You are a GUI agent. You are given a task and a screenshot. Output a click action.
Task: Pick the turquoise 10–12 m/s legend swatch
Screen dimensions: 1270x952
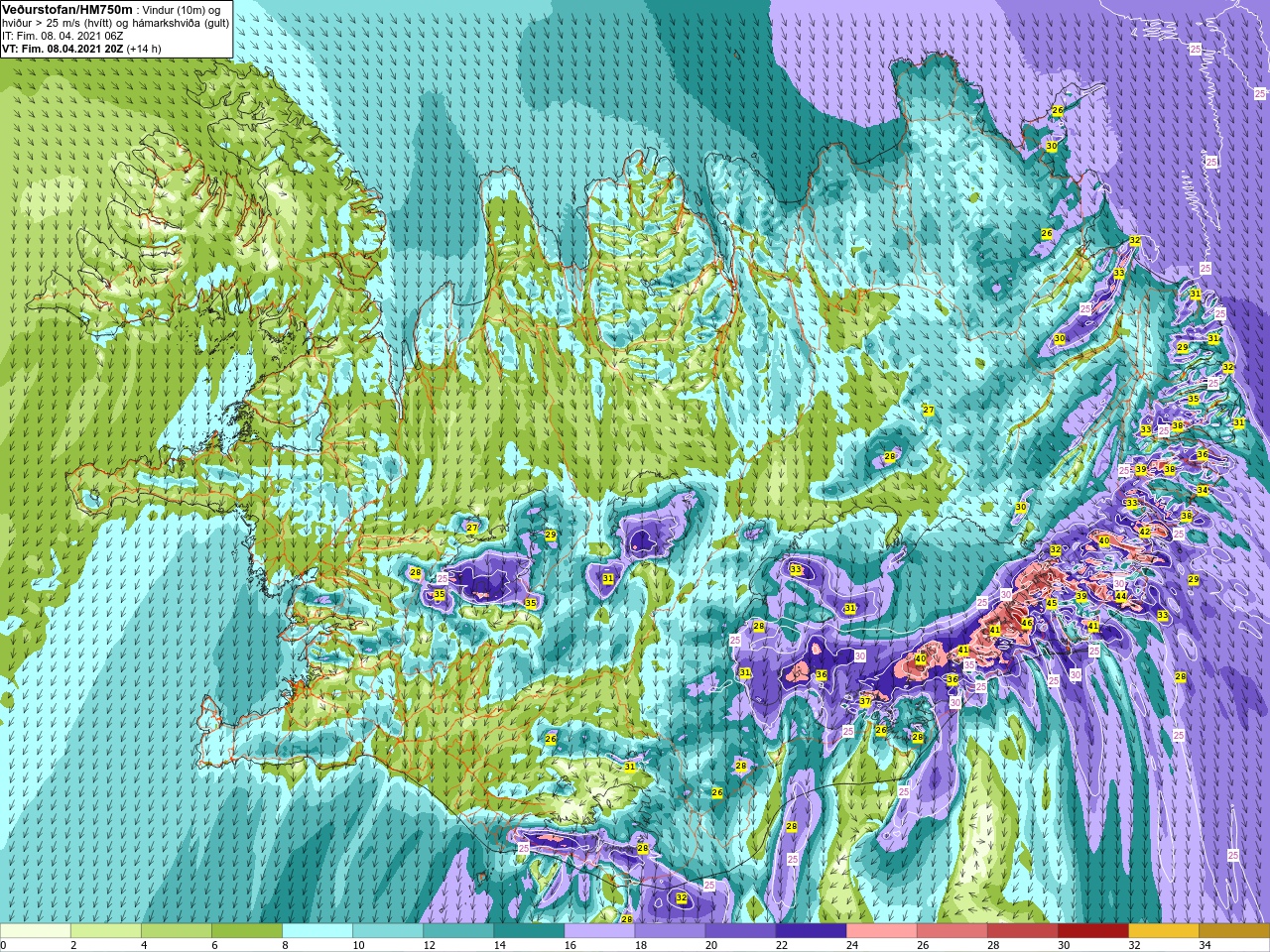pos(388,931)
